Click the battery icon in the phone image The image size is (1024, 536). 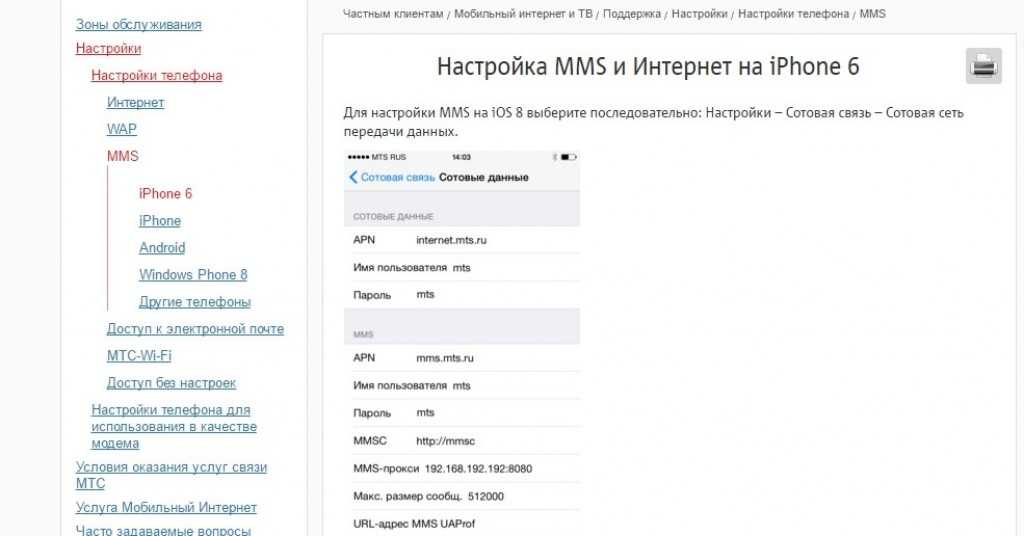569,157
